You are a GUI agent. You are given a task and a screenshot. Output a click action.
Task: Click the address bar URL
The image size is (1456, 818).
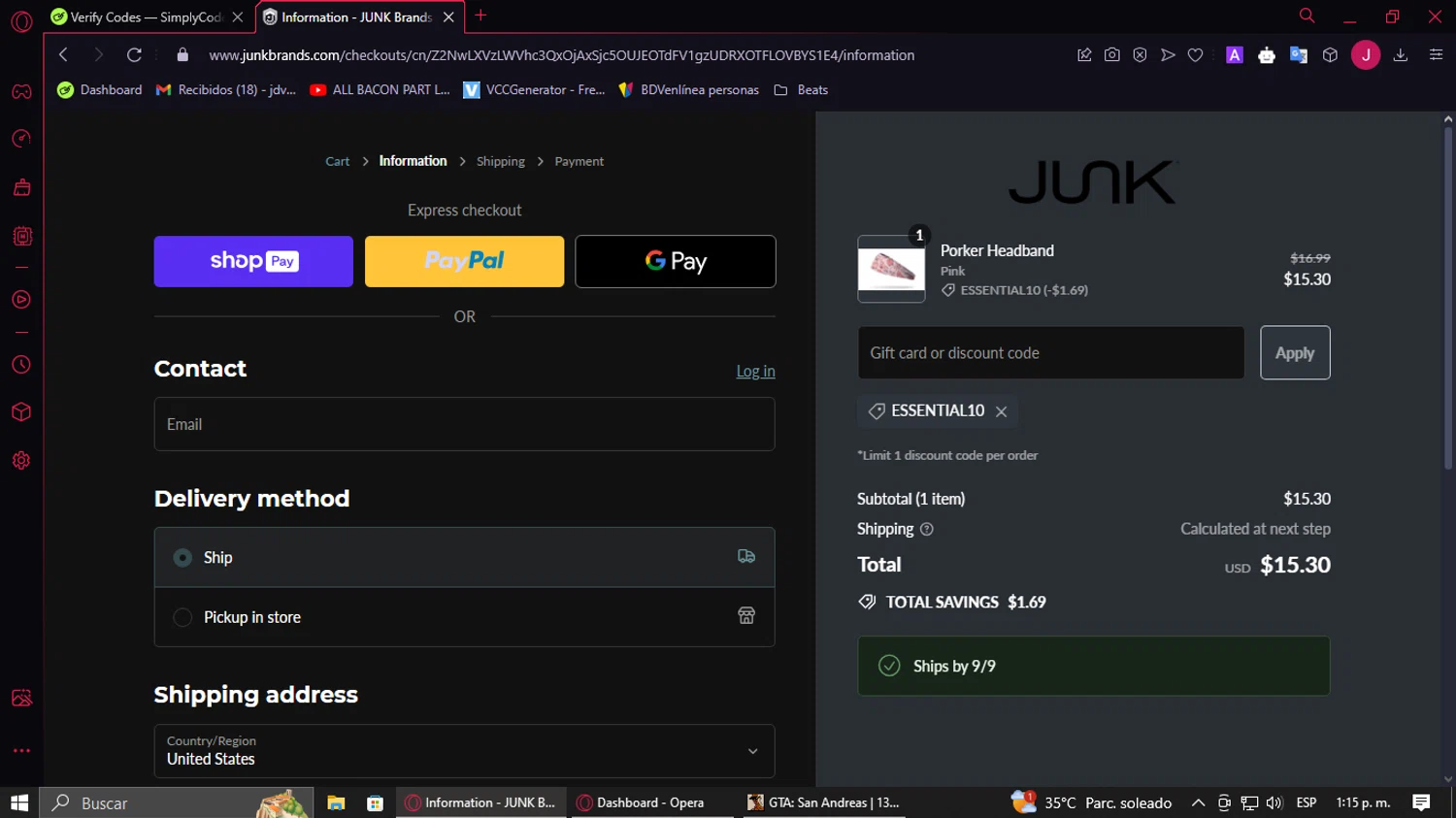tap(562, 55)
